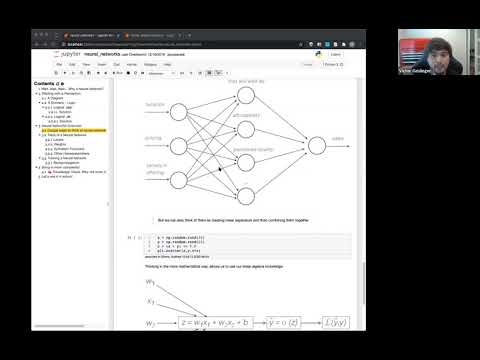Go to 3.2.2 Weights

[x=56, y=145]
